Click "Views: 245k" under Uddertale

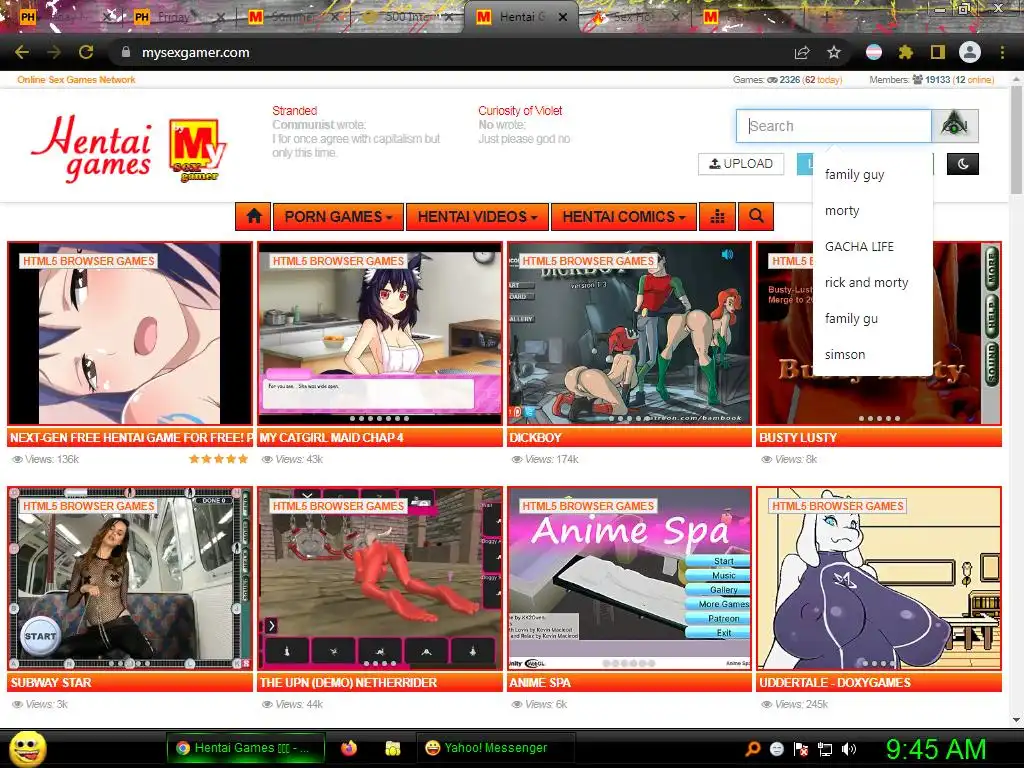click(x=795, y=704)
